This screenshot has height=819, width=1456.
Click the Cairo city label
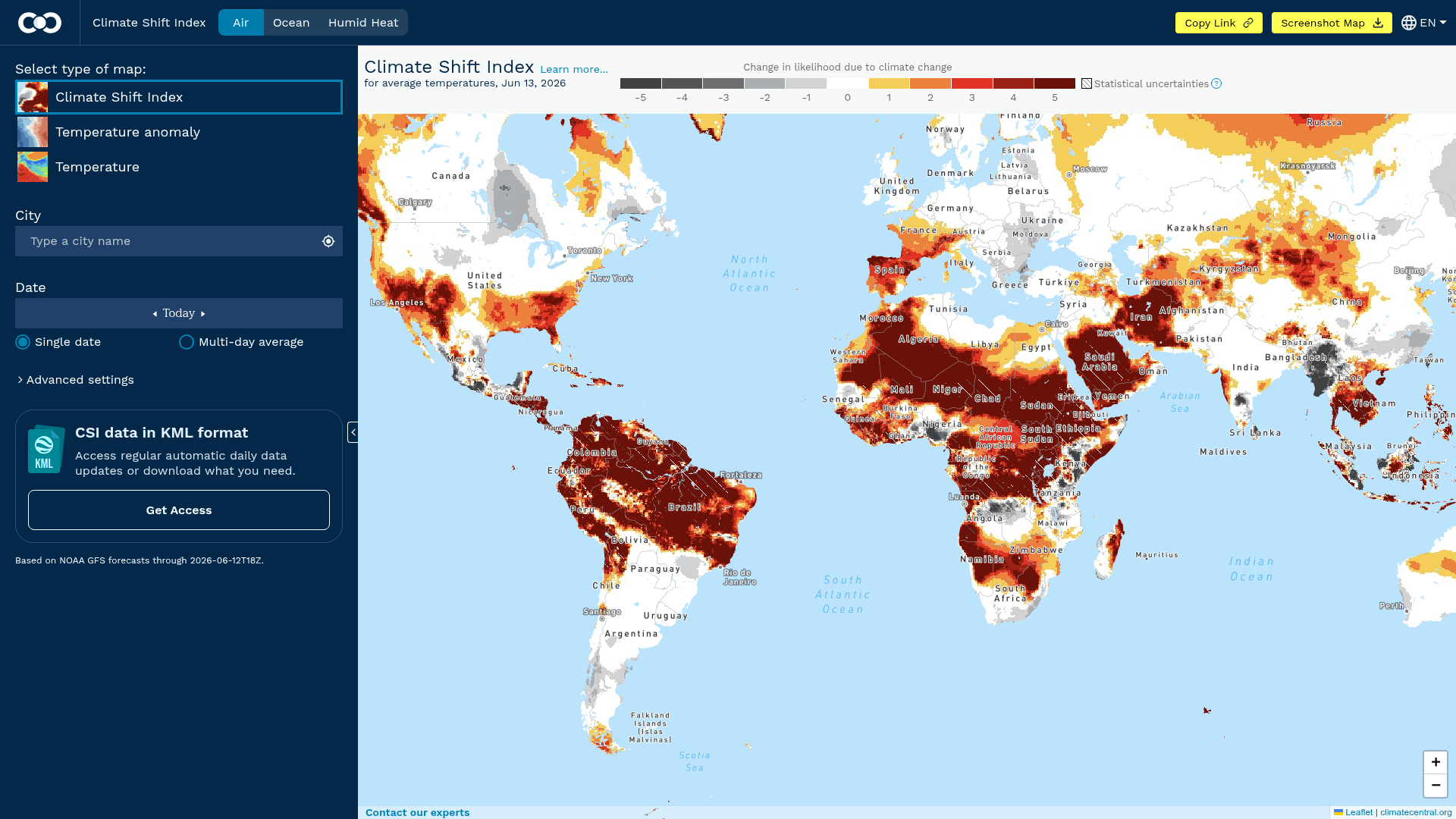(1056, 324)
